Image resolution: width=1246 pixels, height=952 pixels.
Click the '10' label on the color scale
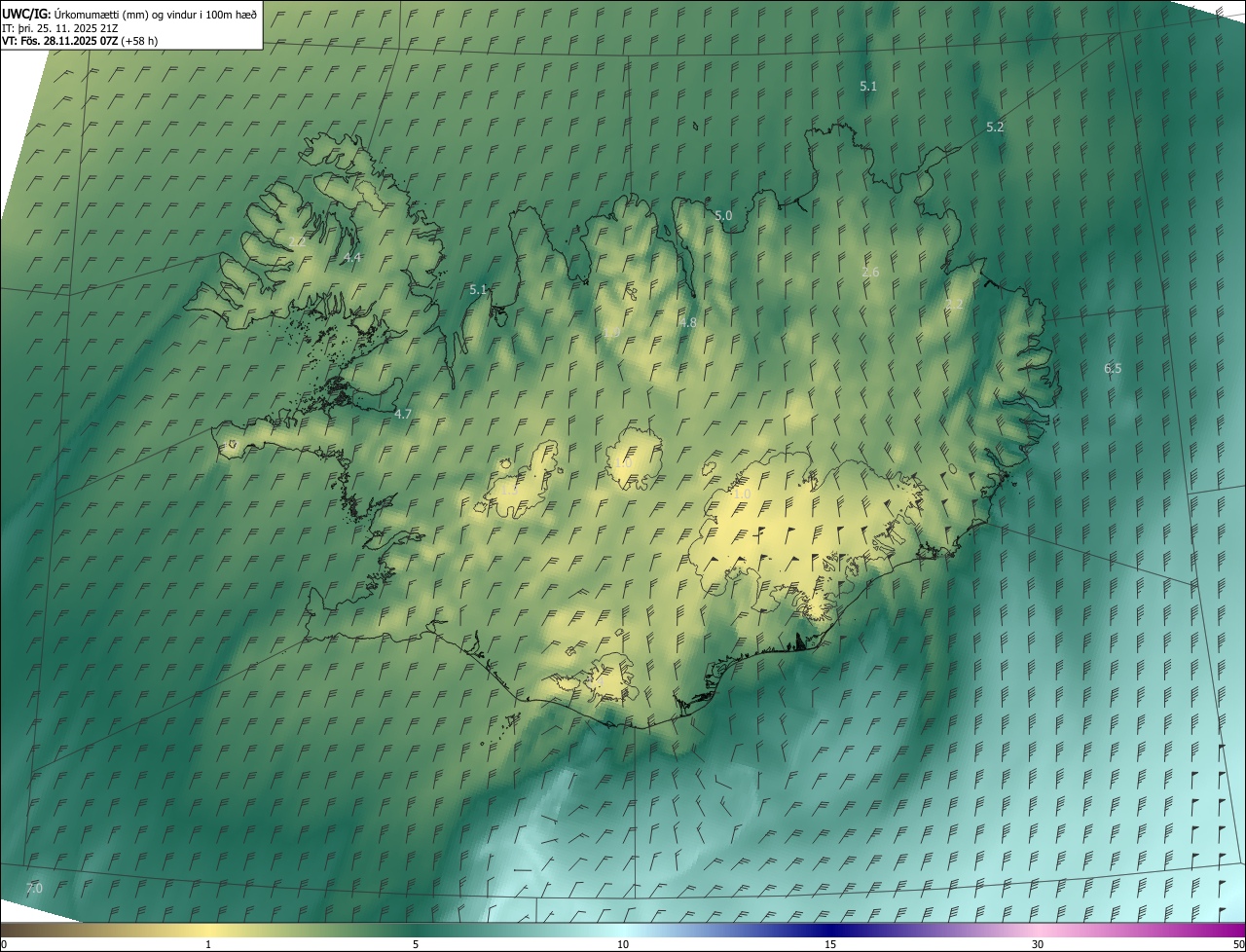point(623,945)
